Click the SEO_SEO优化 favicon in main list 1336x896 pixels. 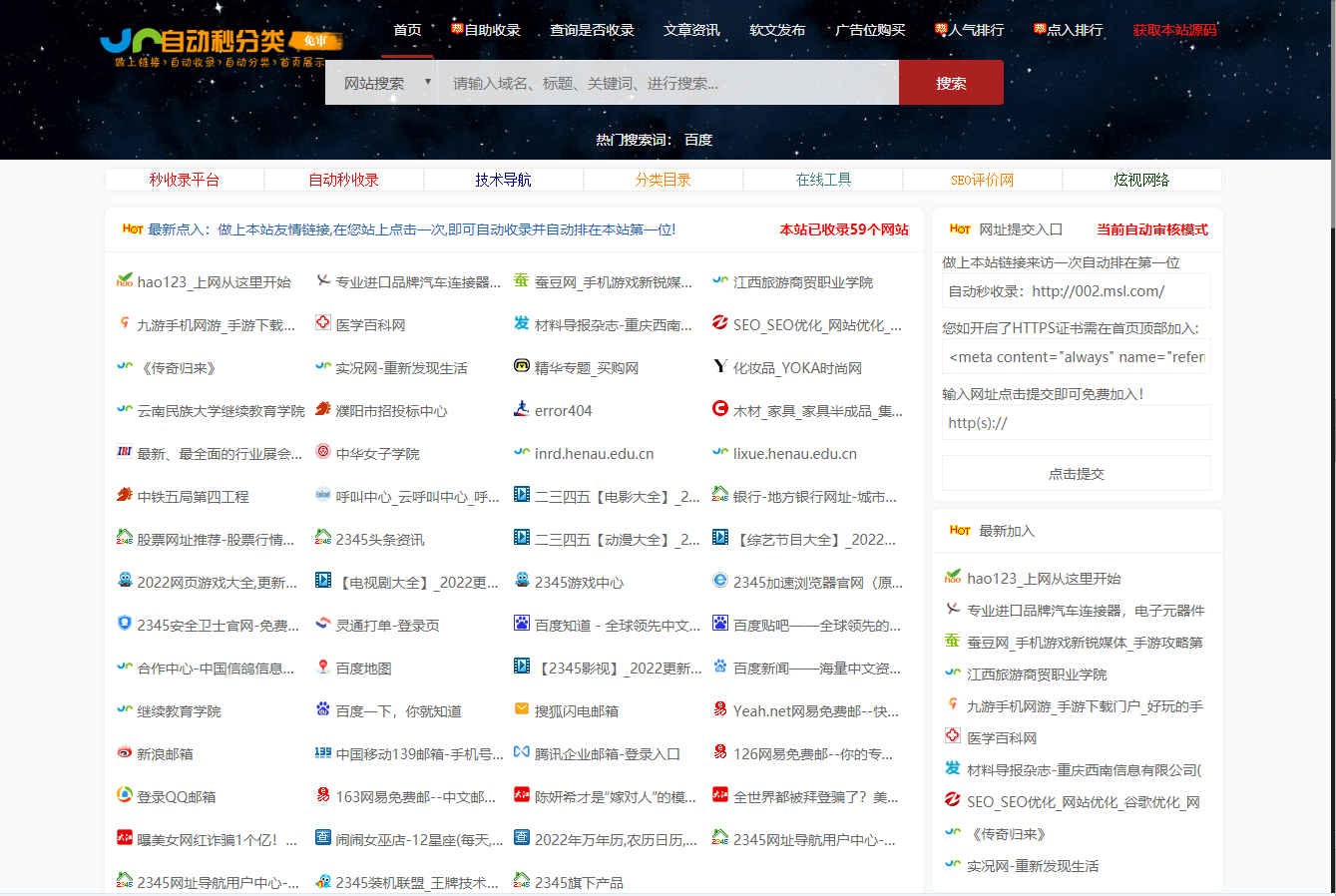click(x=720, y=324)
